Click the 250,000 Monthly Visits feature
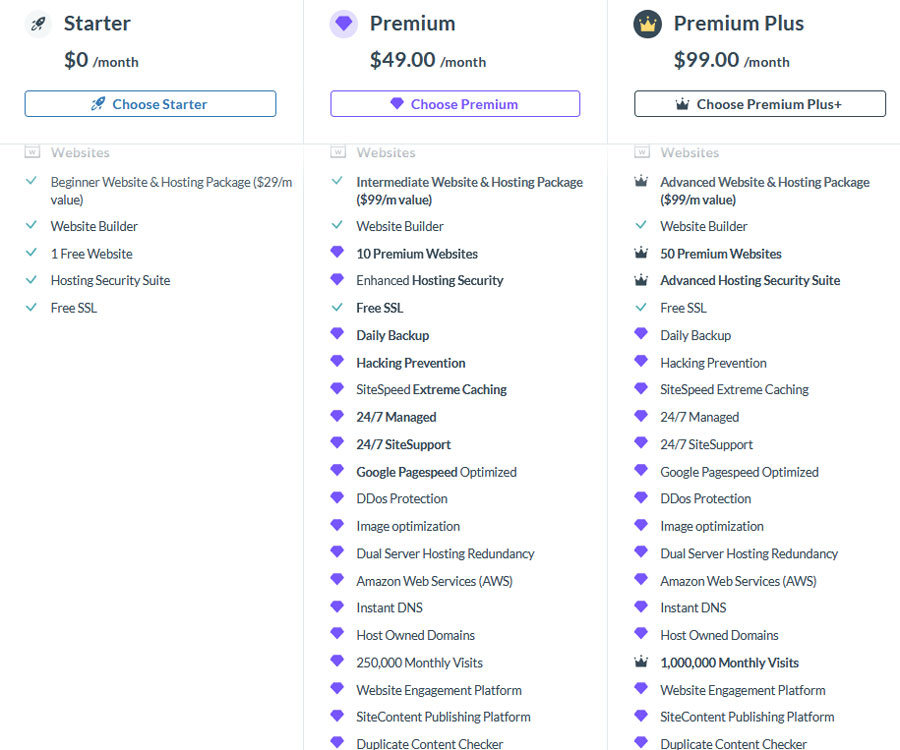This screenshot has height=750, width=900. (x=420, y=663)
